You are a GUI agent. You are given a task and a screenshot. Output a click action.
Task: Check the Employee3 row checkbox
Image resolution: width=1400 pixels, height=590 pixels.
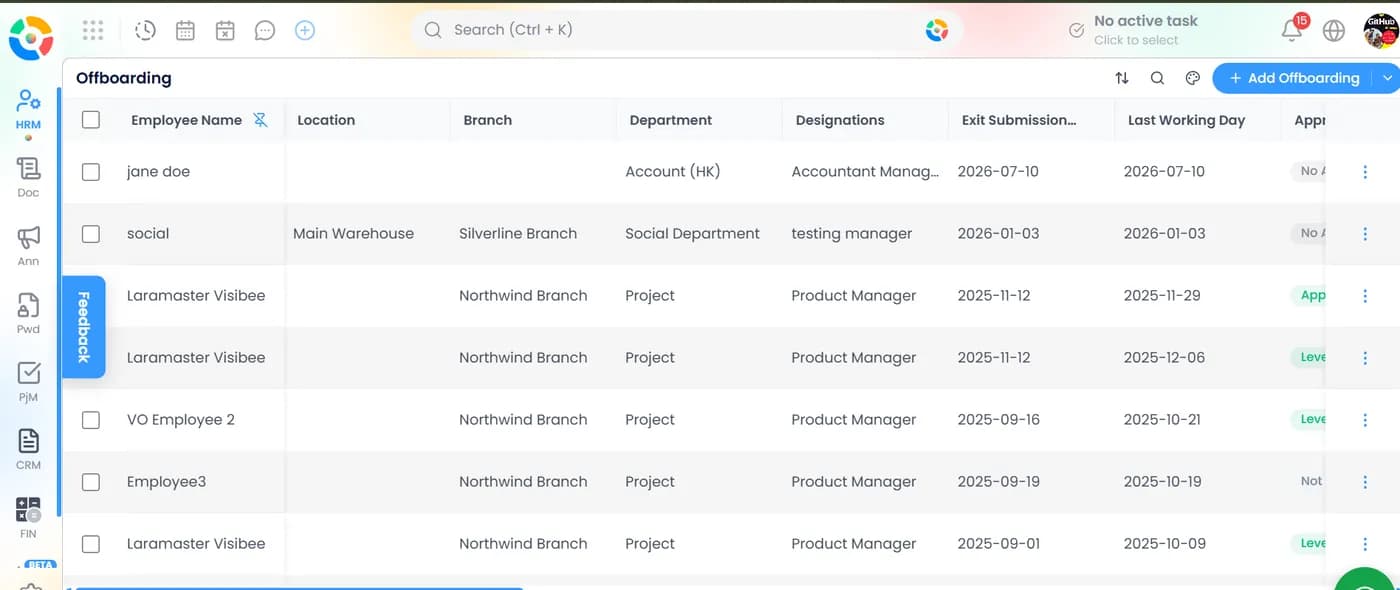pyautogui.click(x=91, y=482)
